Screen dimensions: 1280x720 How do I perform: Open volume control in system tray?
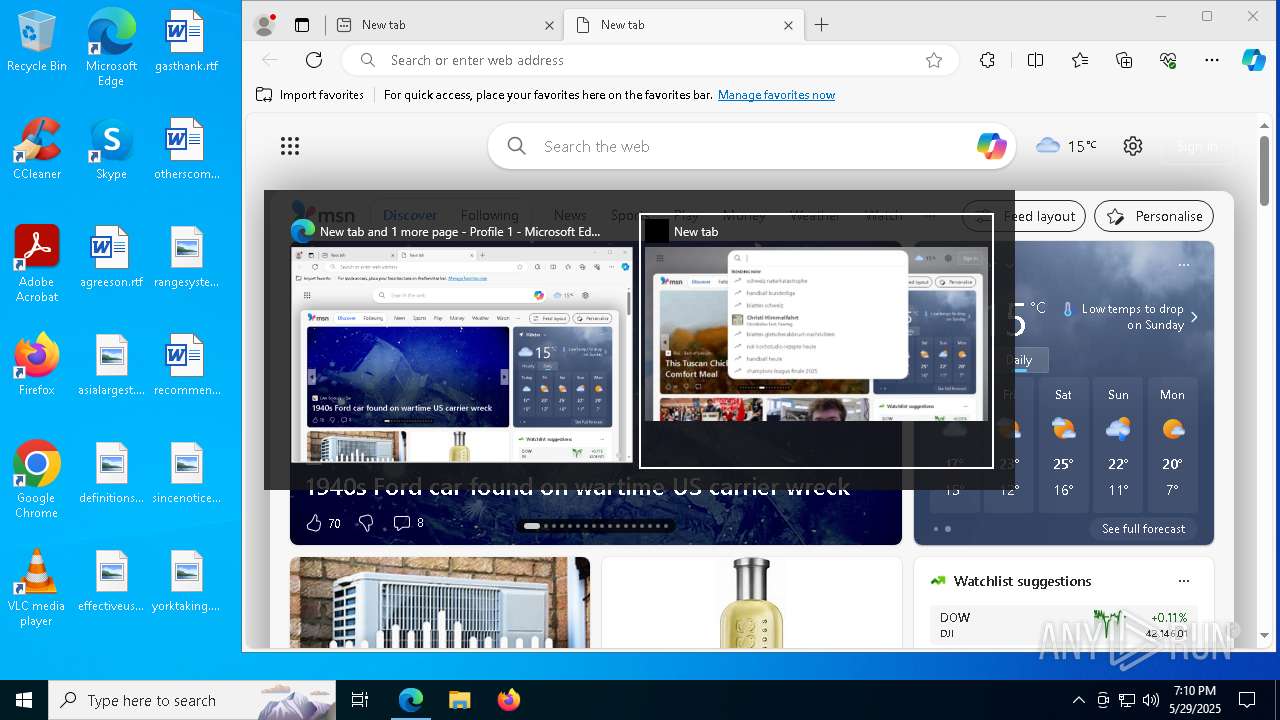click(1151, 700)
